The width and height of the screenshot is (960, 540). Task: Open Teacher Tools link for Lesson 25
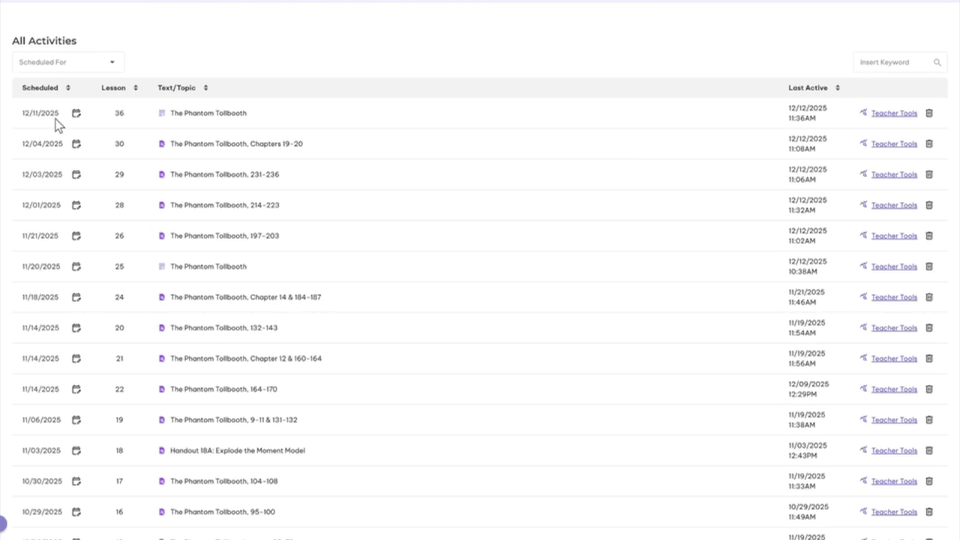[894, 267]
